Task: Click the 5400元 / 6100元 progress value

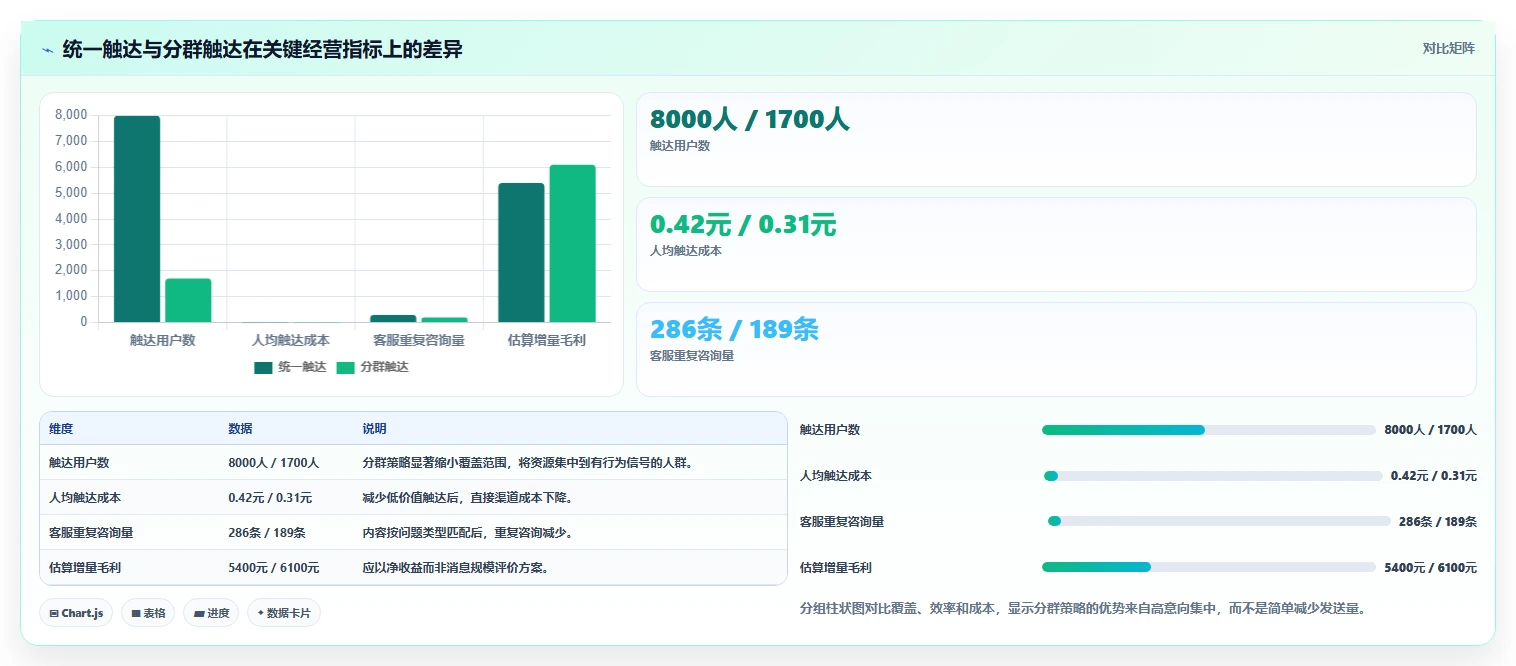Action: 1430,567
